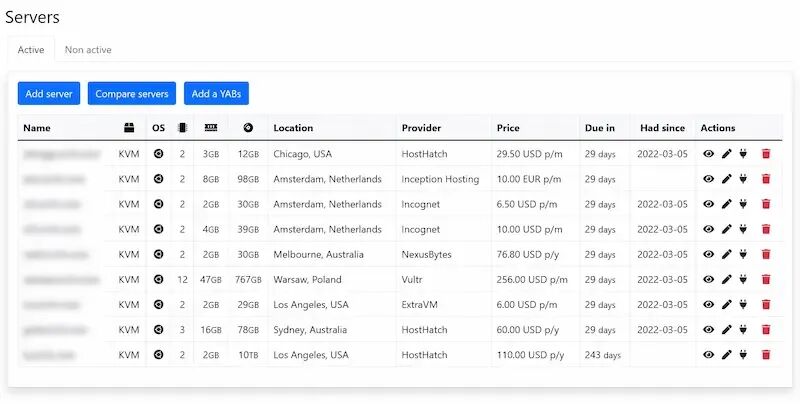Switch to the Non active tab
This screenshot has height=404, width=800.
88,49
